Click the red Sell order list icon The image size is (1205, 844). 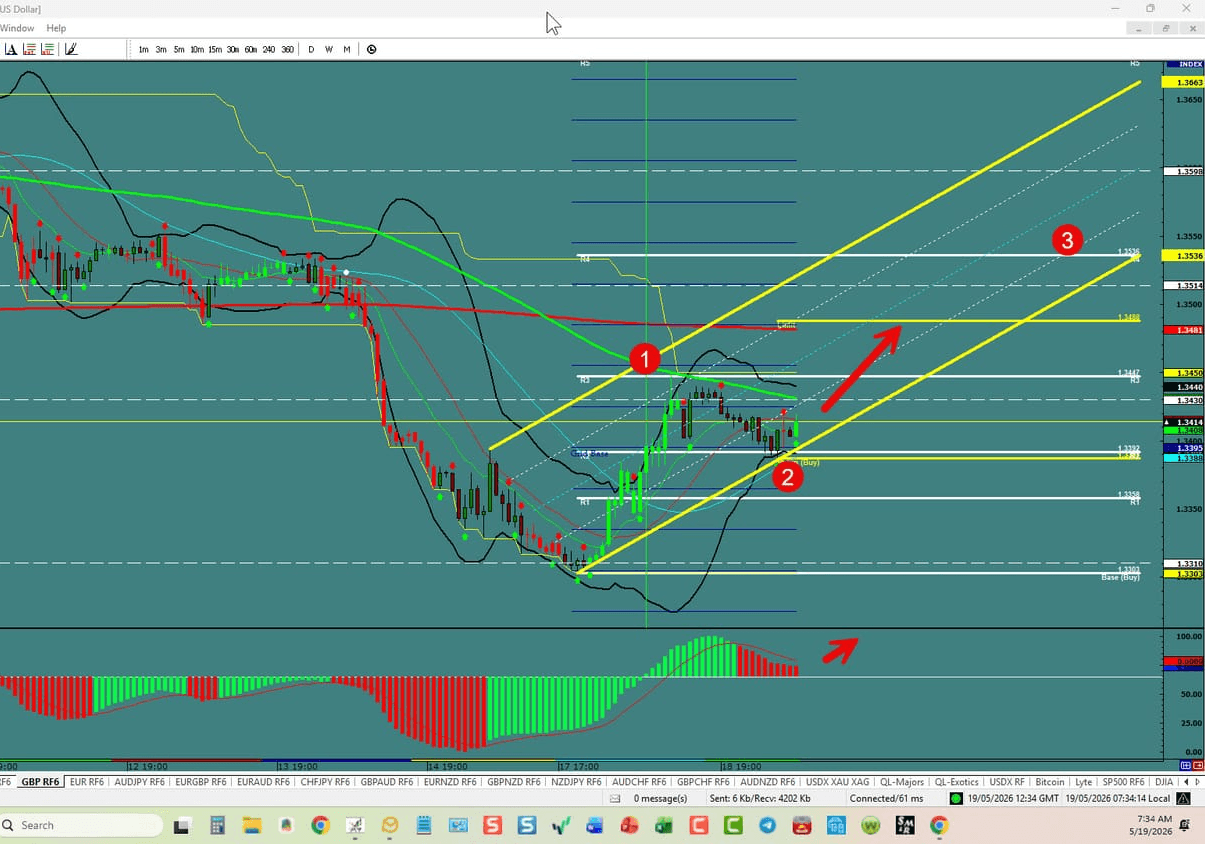30,49
